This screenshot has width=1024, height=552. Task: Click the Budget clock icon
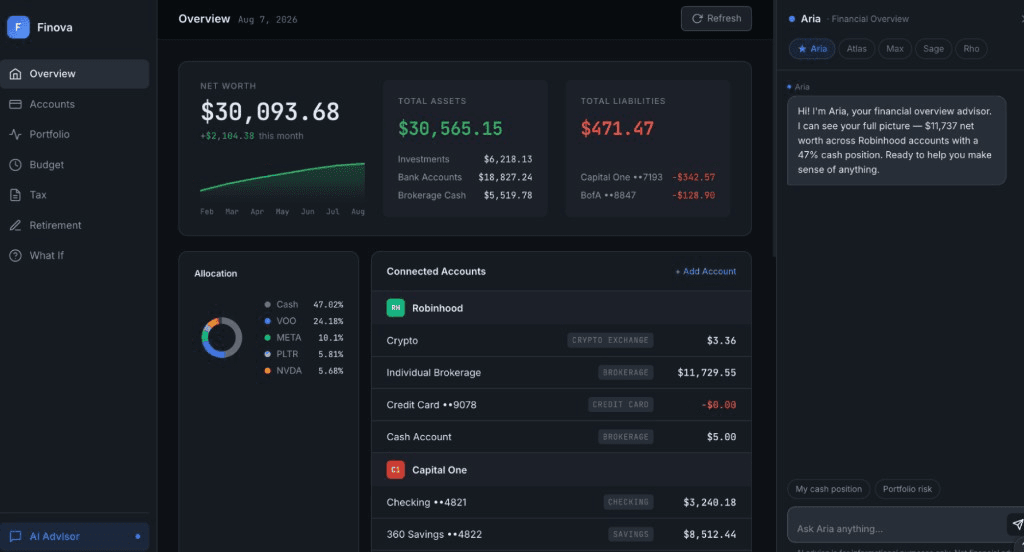pos(16,165)
